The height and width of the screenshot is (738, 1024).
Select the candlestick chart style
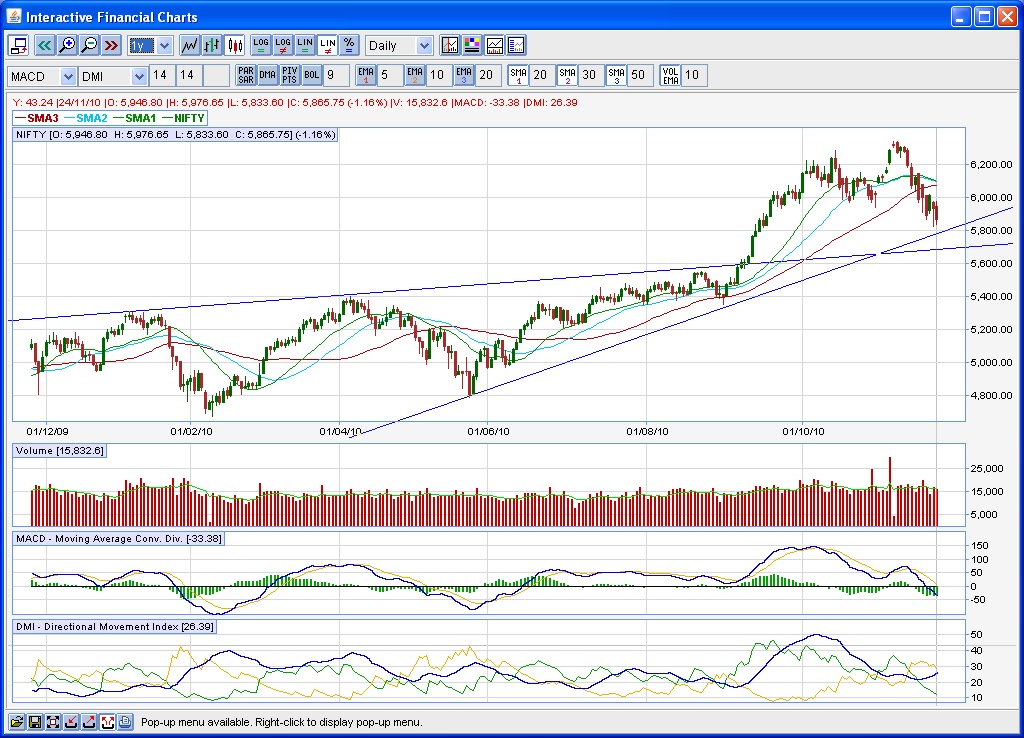234,45
